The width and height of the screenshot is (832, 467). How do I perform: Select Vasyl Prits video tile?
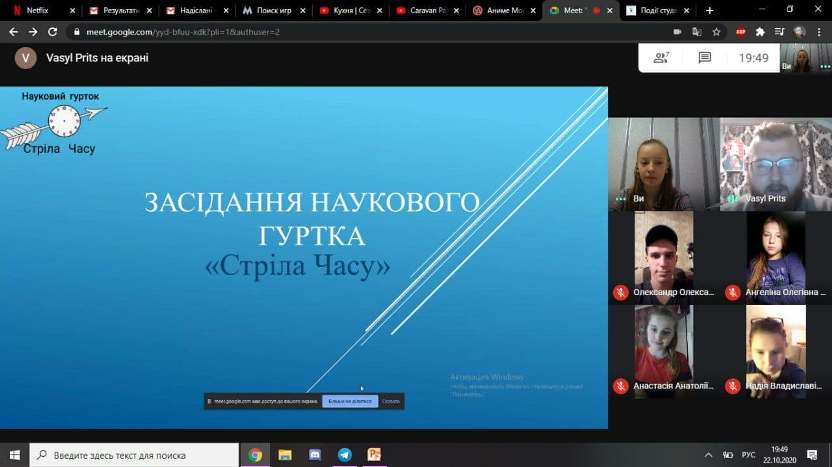coord(773,164)
